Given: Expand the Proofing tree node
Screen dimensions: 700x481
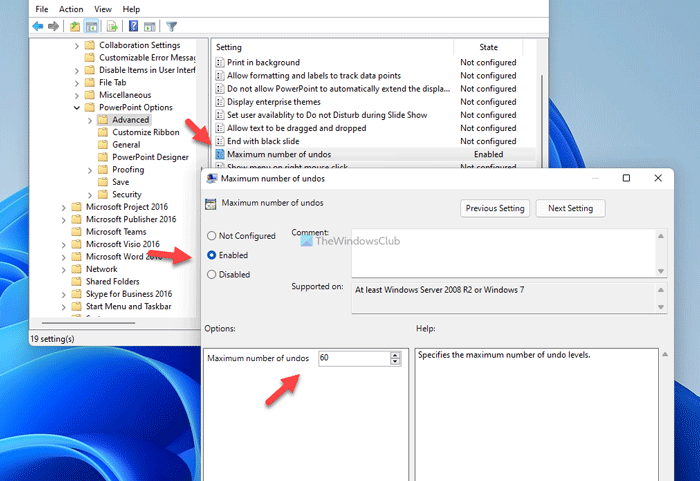Looking at the screenshot, I should (90, 170).
